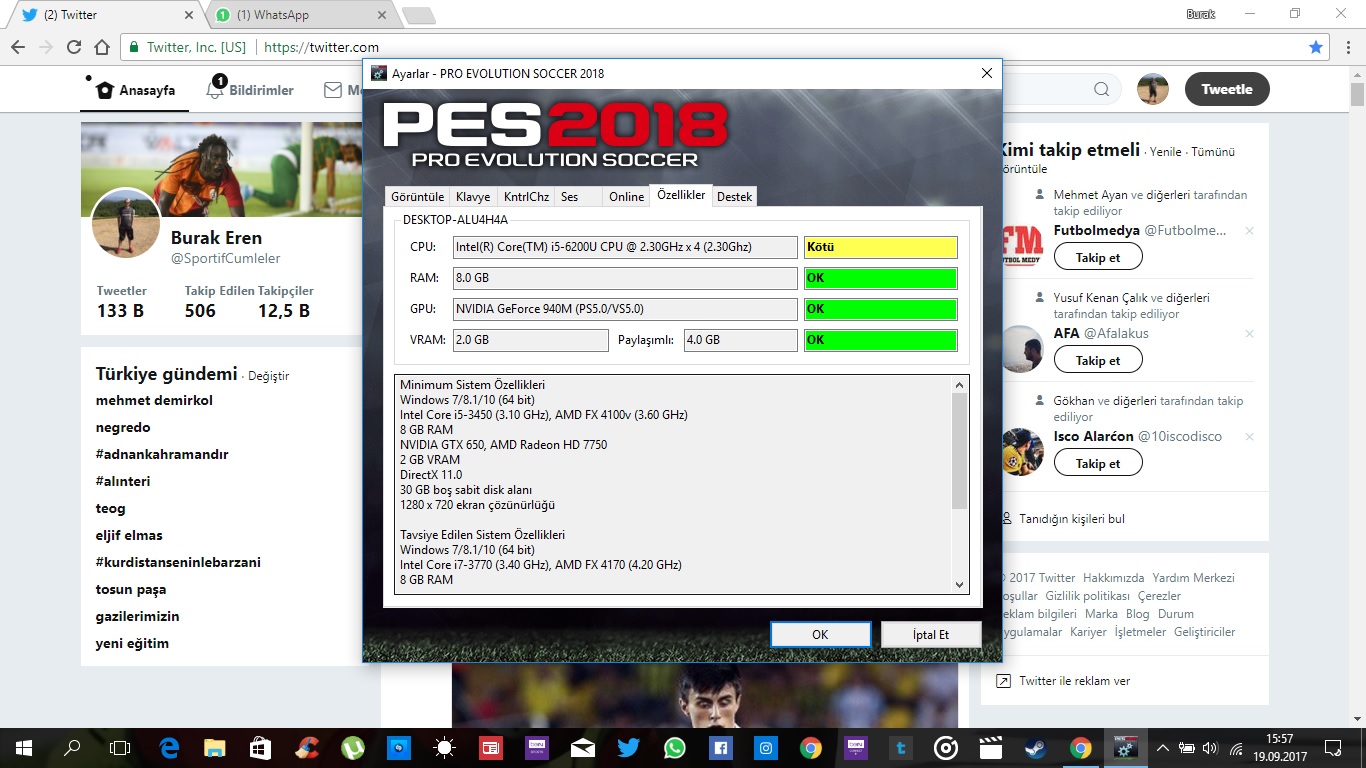Viewport: 1366px width, 768px height.
Task: Click the CPU model field
Action: coord(625,247)
